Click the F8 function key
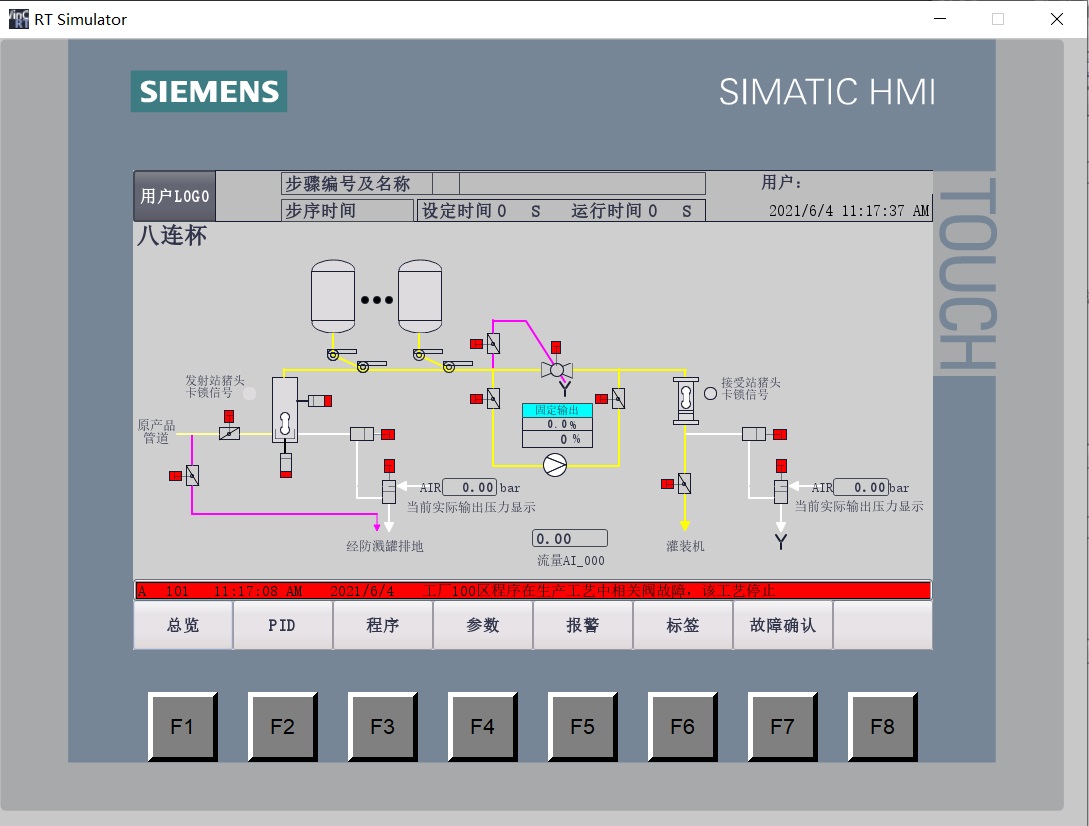 (883, 727)
